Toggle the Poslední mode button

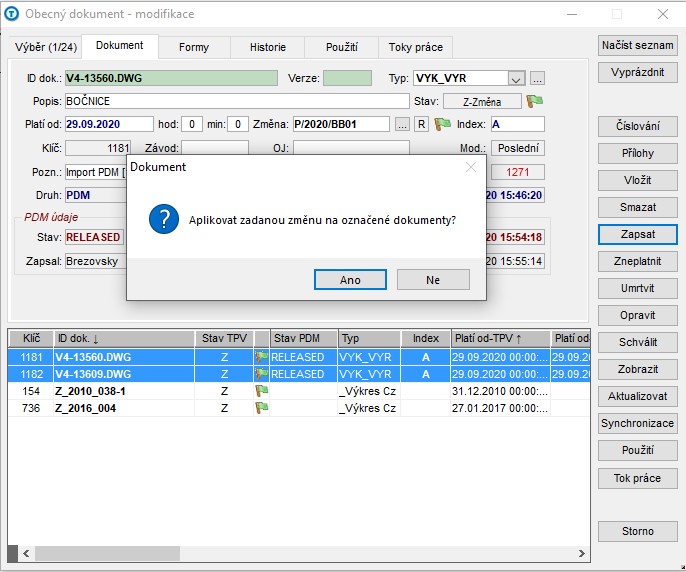click(518, 148)
